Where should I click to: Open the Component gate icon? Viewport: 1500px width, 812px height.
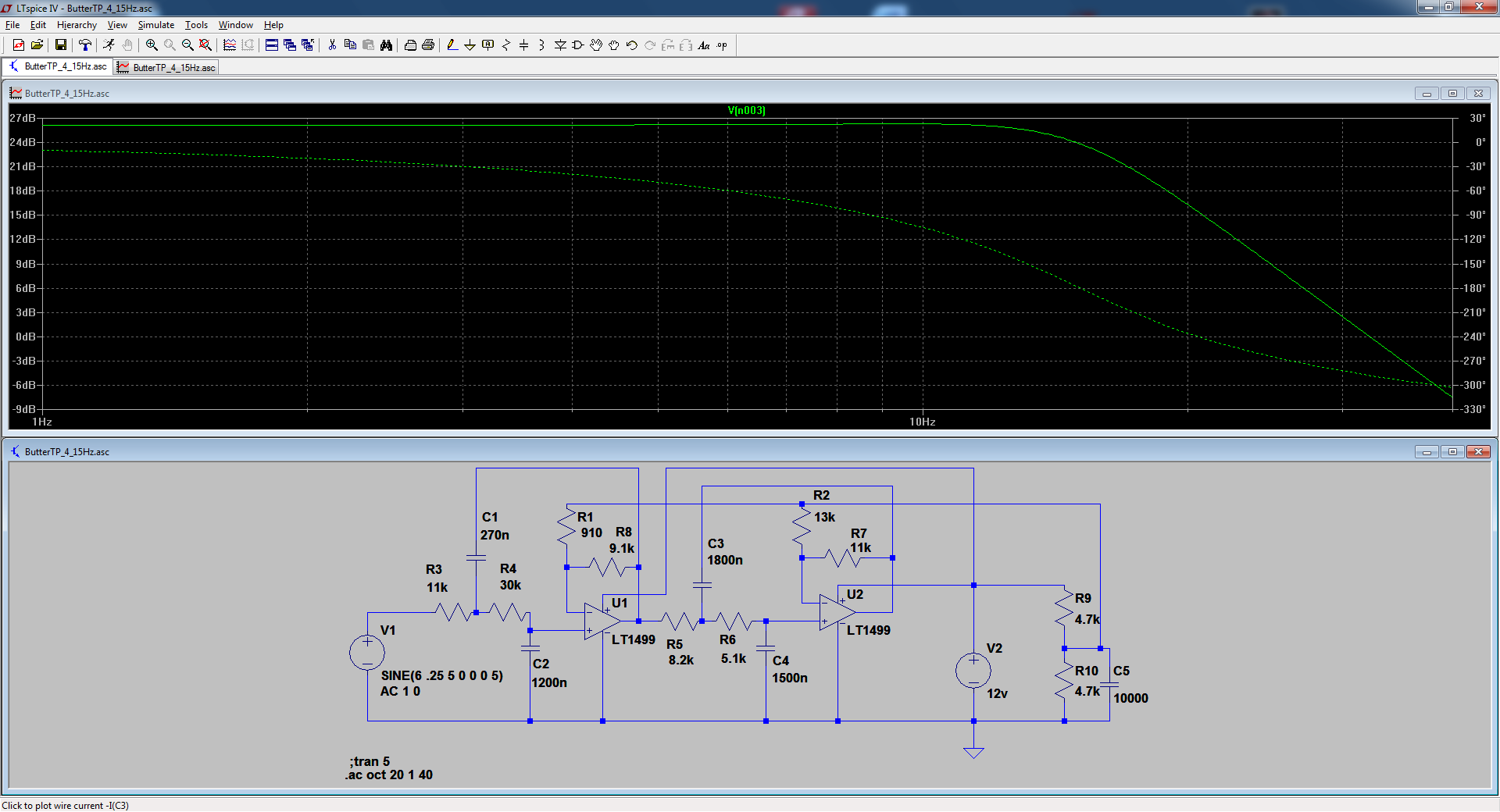[578, 45]
